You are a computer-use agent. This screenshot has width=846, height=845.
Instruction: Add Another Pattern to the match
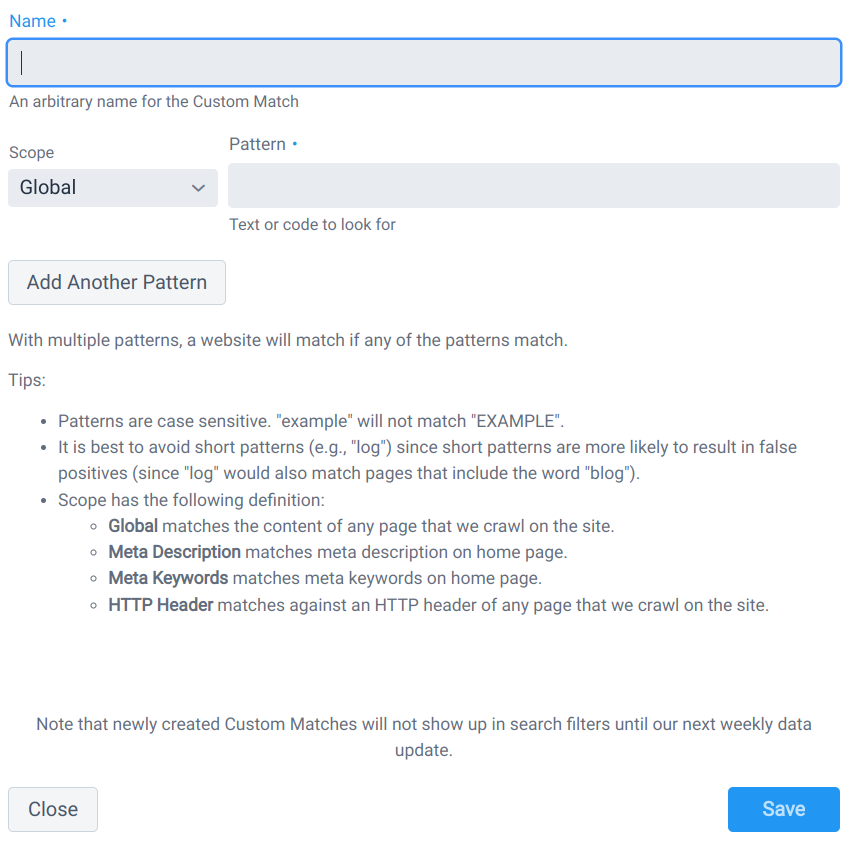coord(117,282)
